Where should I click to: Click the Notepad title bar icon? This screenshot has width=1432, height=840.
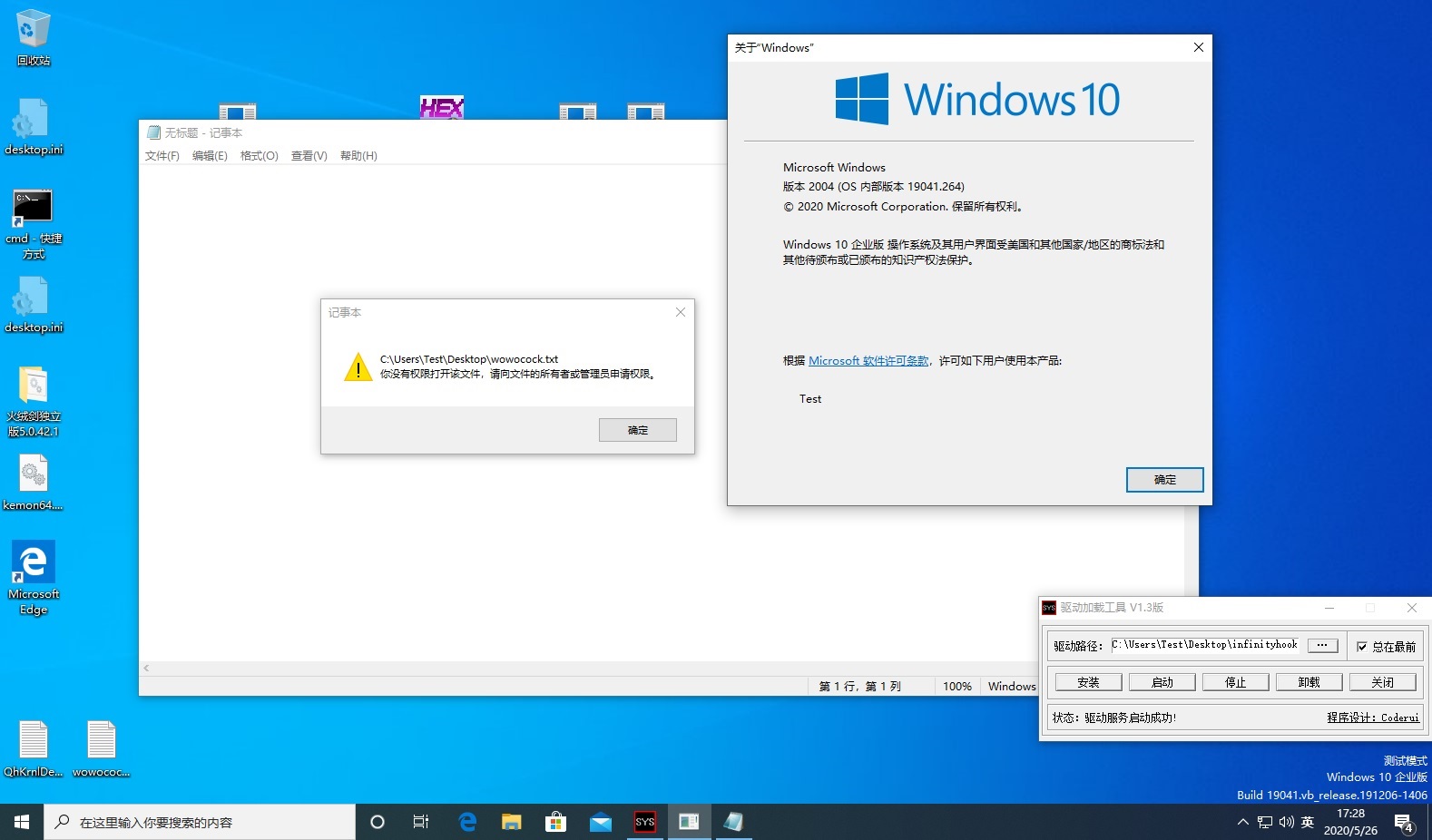click(154, 132)
